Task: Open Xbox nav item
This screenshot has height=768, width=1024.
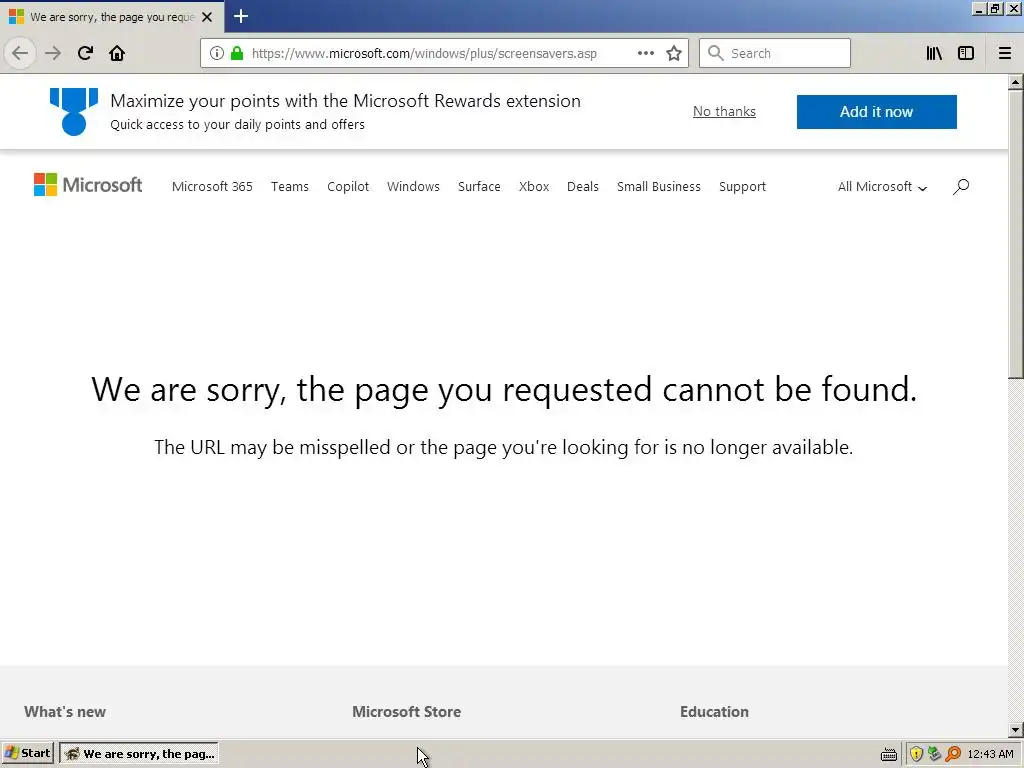Action: [x=534, y=187]
